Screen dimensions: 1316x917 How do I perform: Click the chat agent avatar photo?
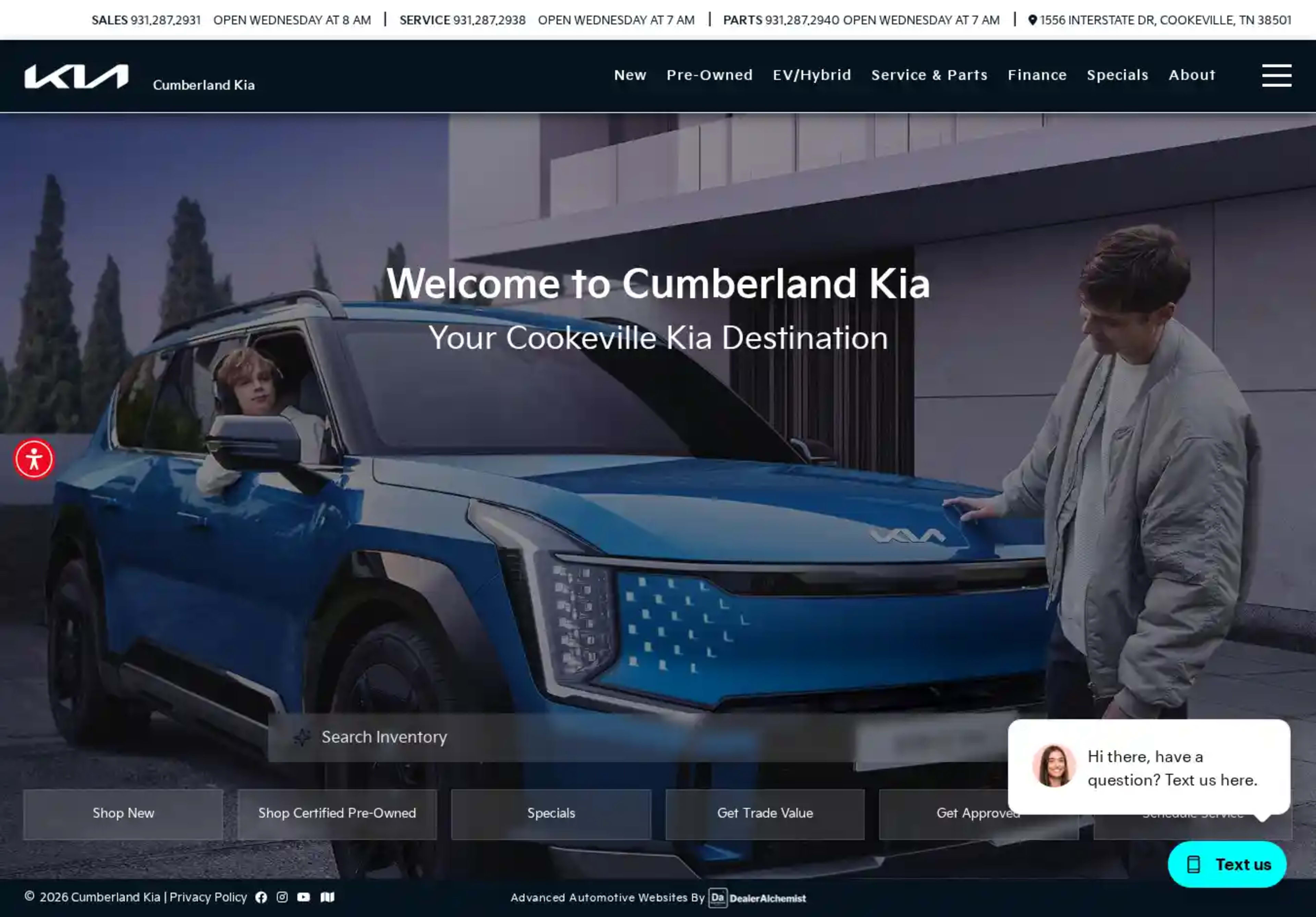1053,766
